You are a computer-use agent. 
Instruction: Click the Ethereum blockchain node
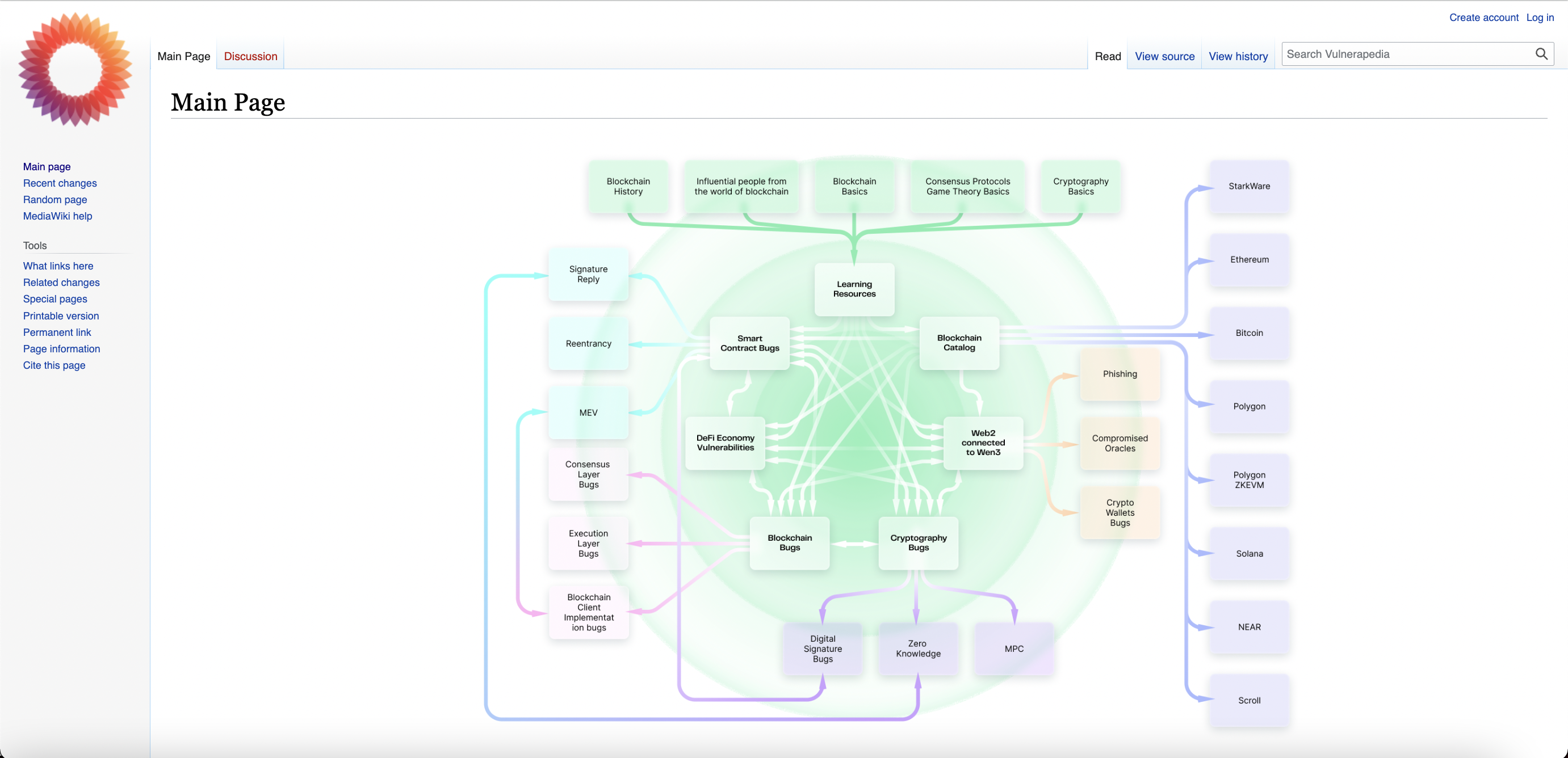(x=1249, y=260)
